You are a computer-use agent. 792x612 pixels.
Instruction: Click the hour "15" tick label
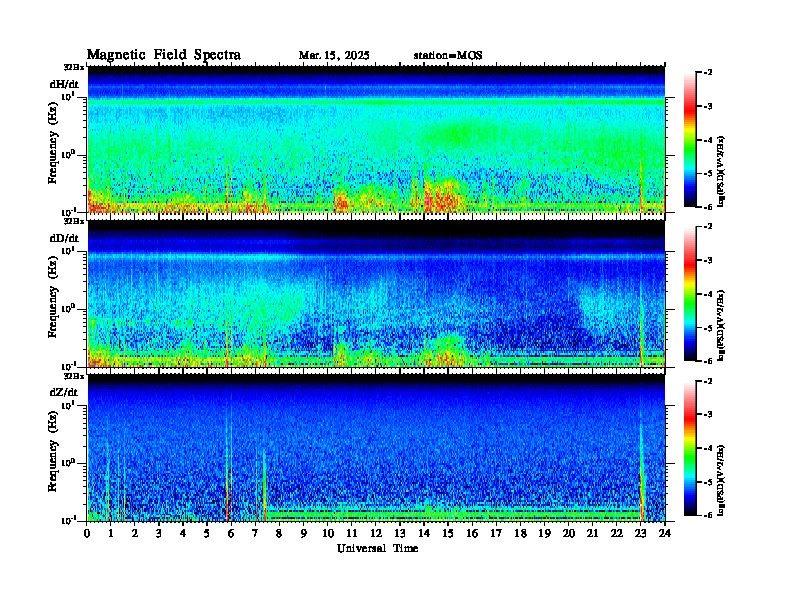[x=448, y=533]
